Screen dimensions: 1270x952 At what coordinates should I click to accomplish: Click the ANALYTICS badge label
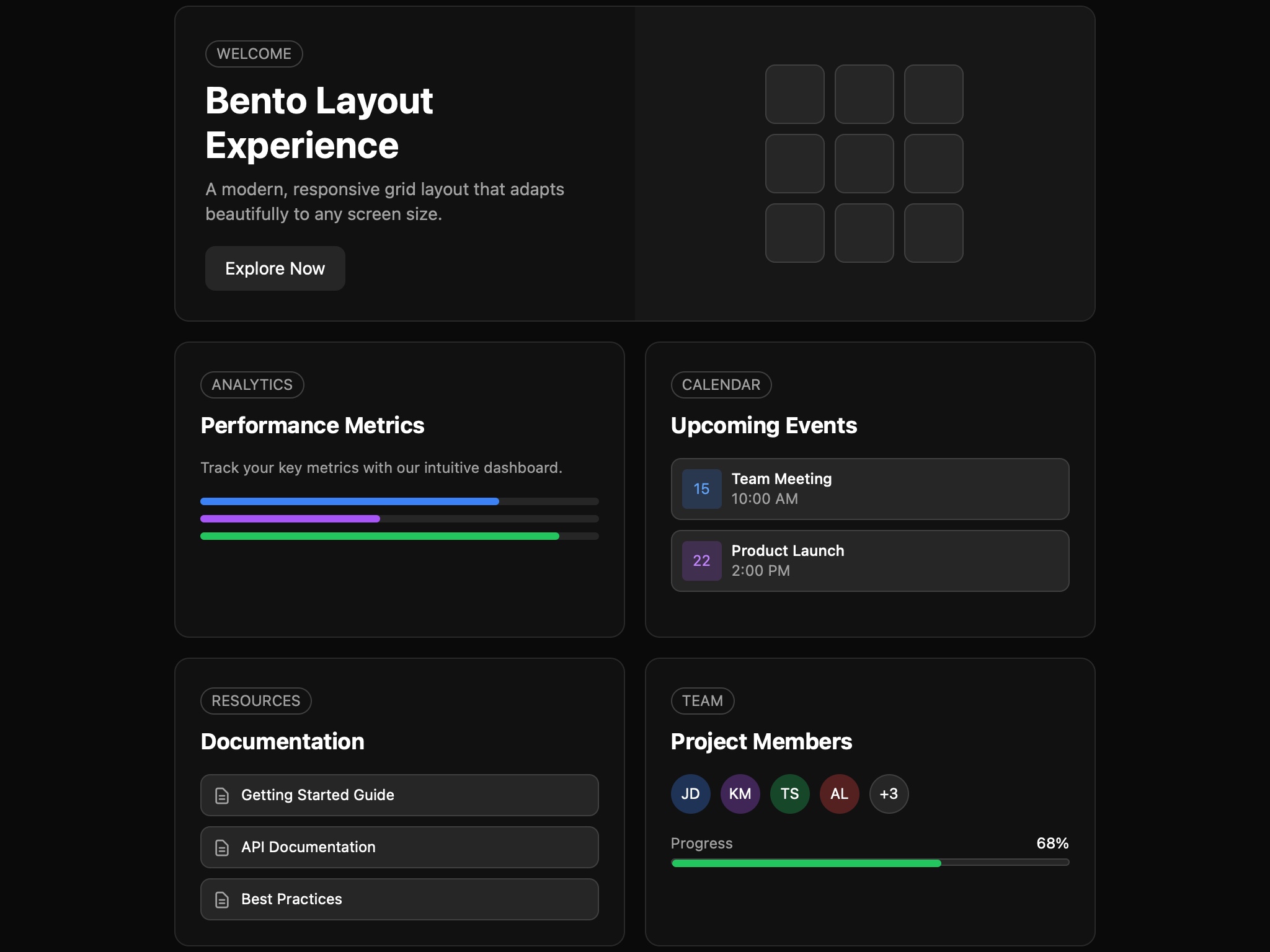click(x=252, y=384)
